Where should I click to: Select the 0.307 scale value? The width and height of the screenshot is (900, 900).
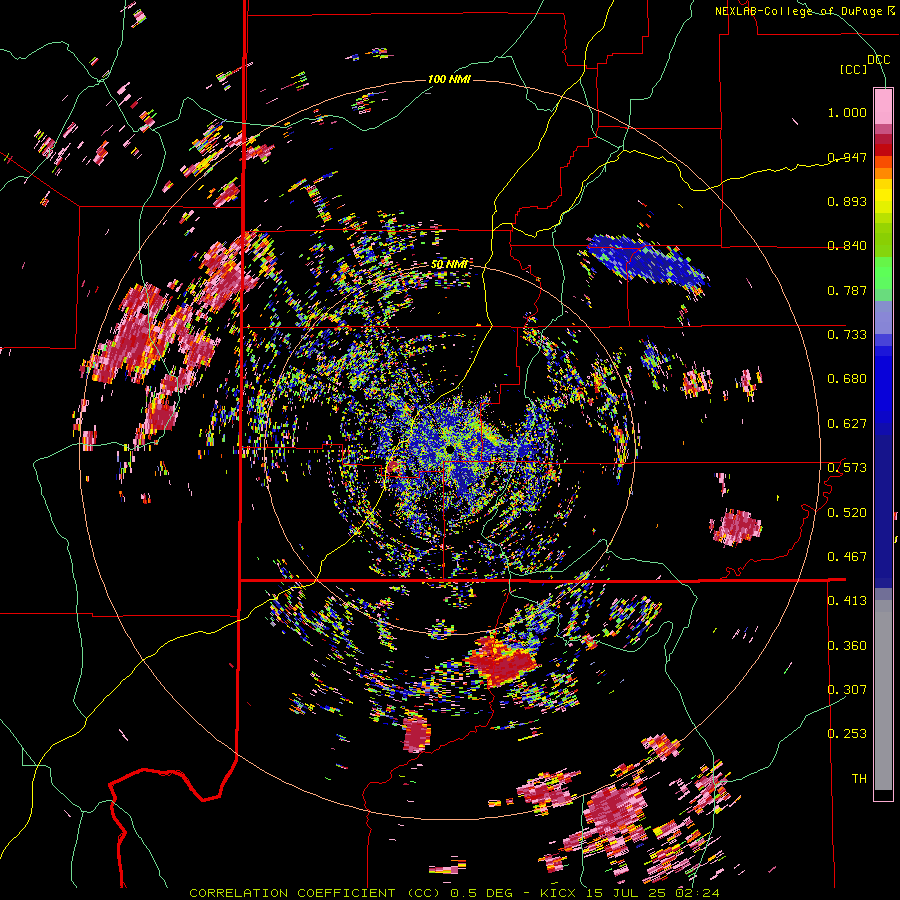coord(847,689)
